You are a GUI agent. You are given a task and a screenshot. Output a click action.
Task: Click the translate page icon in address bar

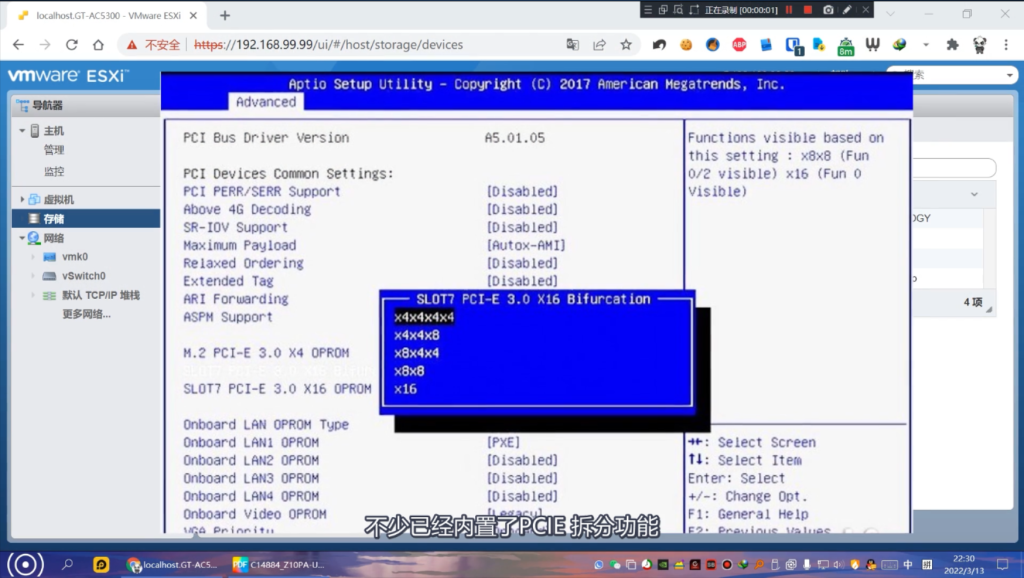pos(572,45)
